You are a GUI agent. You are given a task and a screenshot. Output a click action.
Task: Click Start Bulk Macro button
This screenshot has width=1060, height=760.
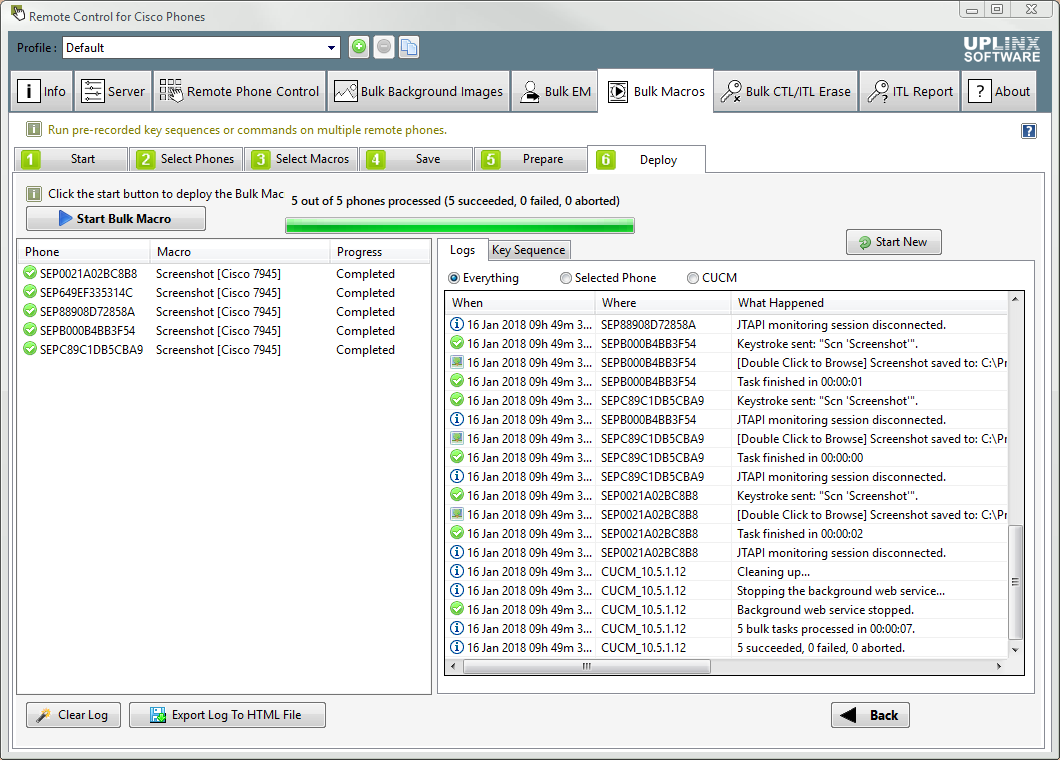click(116, 218)
